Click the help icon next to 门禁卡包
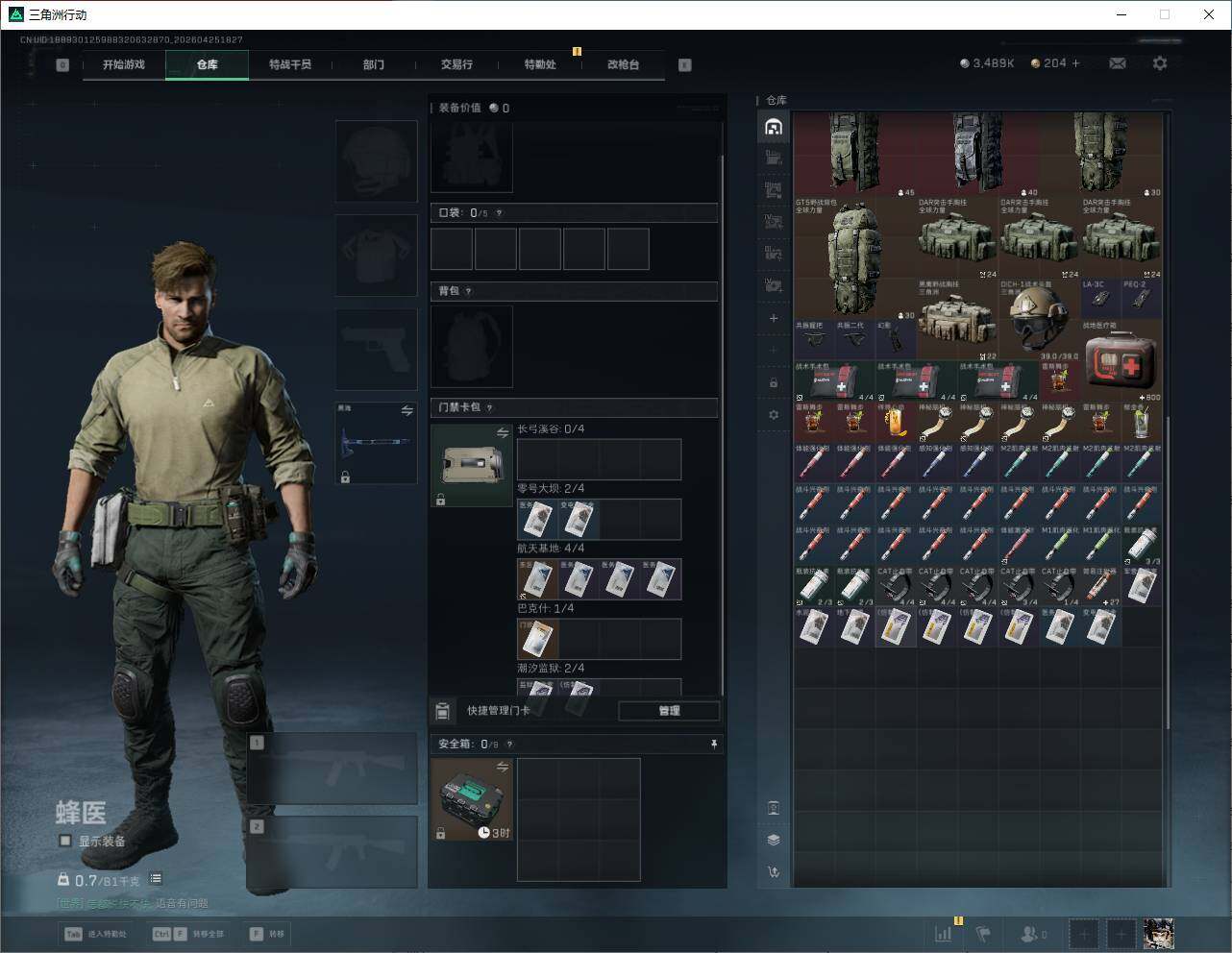 [490, 407]
